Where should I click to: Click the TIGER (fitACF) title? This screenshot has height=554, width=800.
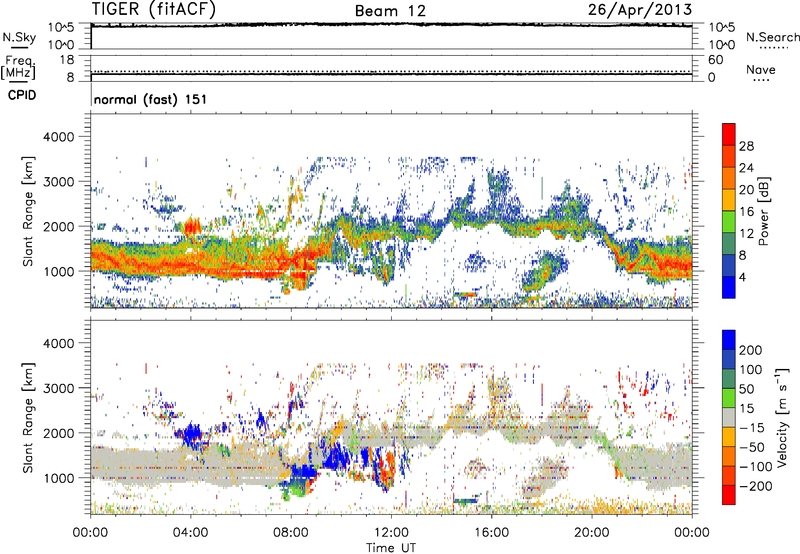point(154,9)
